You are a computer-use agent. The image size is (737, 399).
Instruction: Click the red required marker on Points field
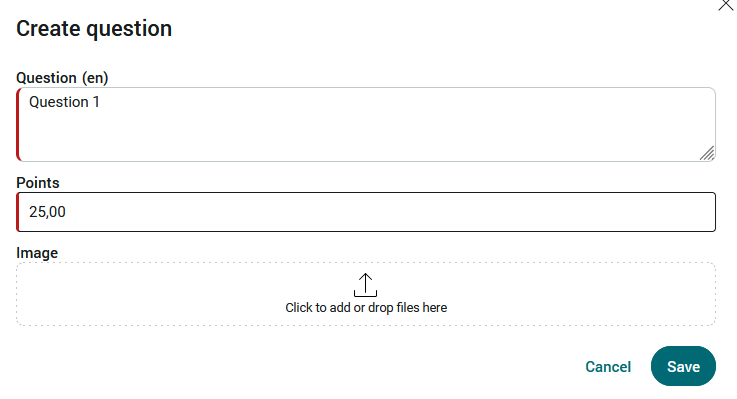click(x=18, y=212)
